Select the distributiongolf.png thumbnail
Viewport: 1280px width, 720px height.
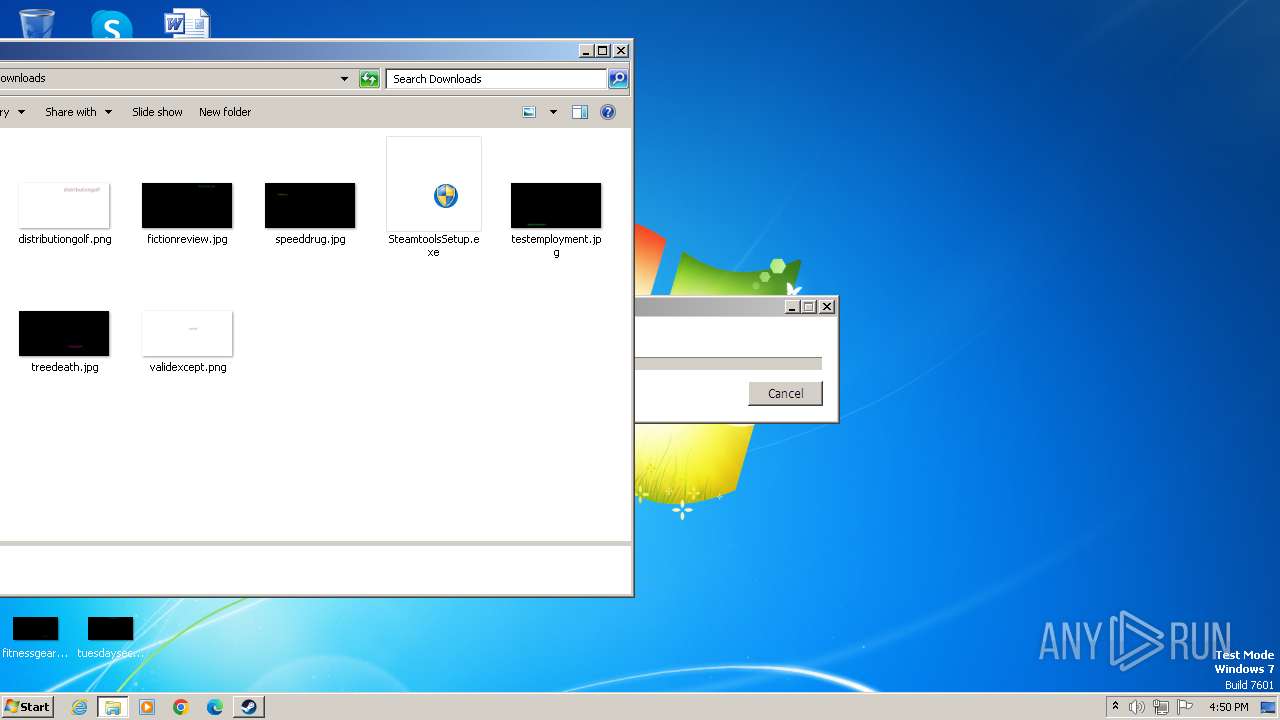(64, 205)
